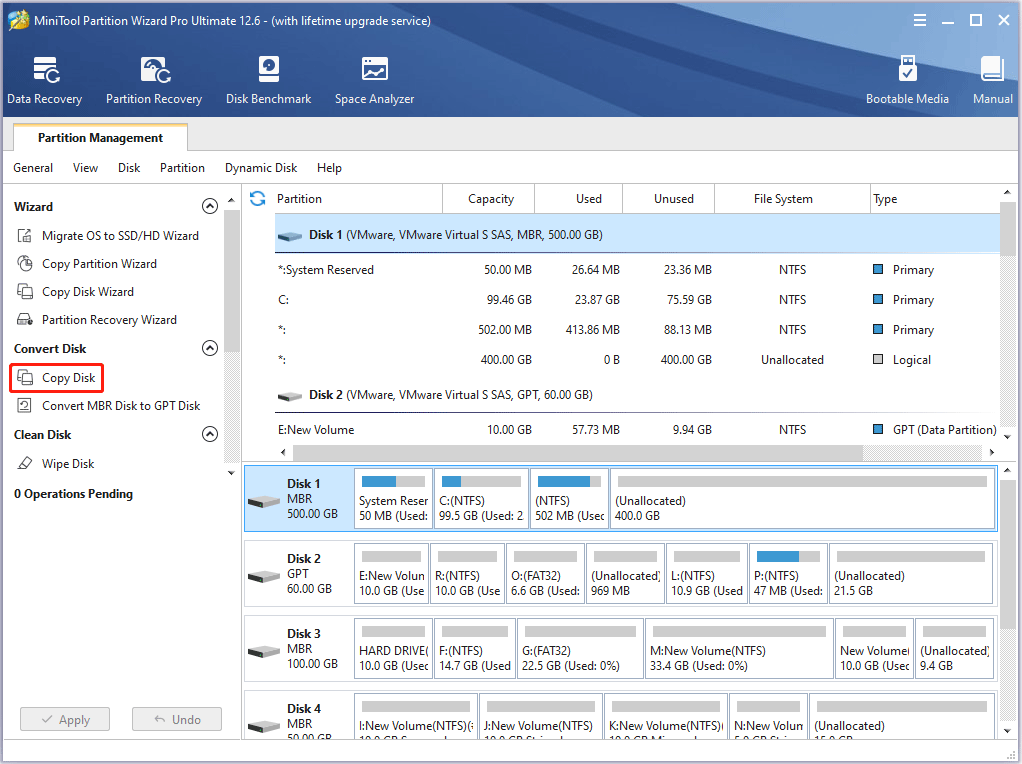Viewport: 1022px width, 764px height.
Task: Select the C: partition row
Action: tap(637, 300)
